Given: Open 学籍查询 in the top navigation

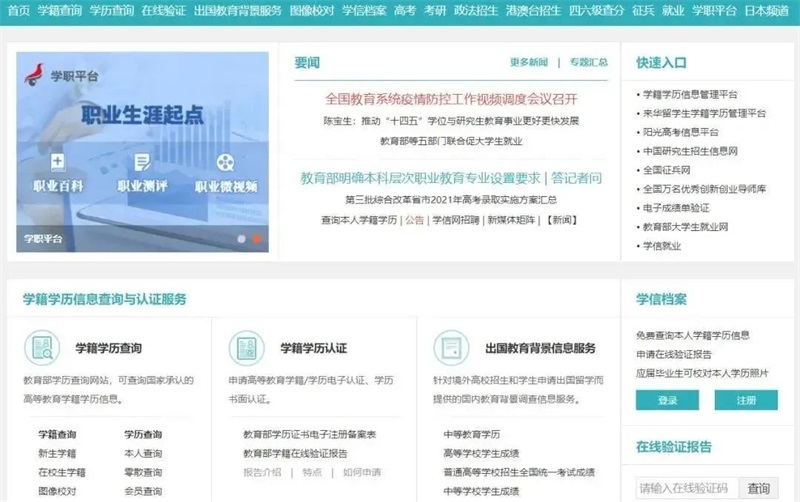Looking at the screenshot, I should [59, 10].
